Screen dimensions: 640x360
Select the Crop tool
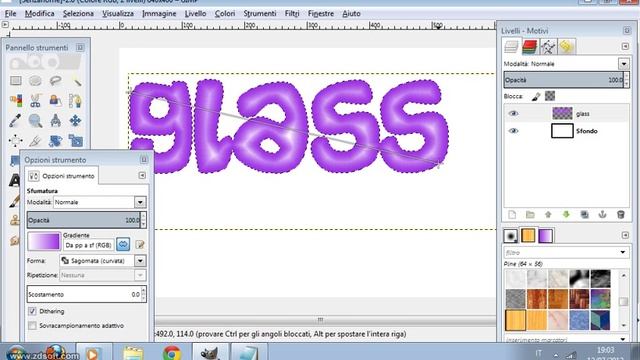coord(35,140)
